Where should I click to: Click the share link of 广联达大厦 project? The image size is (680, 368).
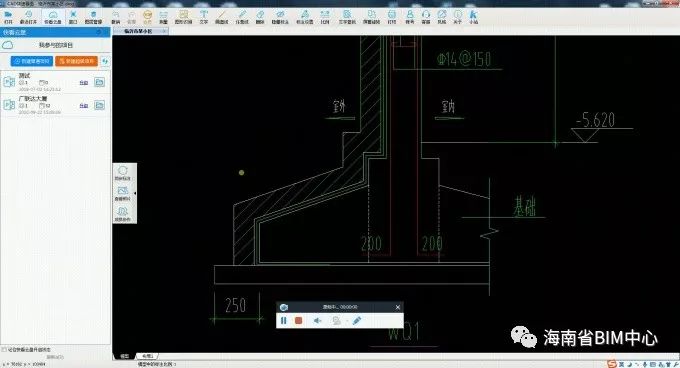pyautogui.click(x=84, y=105)
